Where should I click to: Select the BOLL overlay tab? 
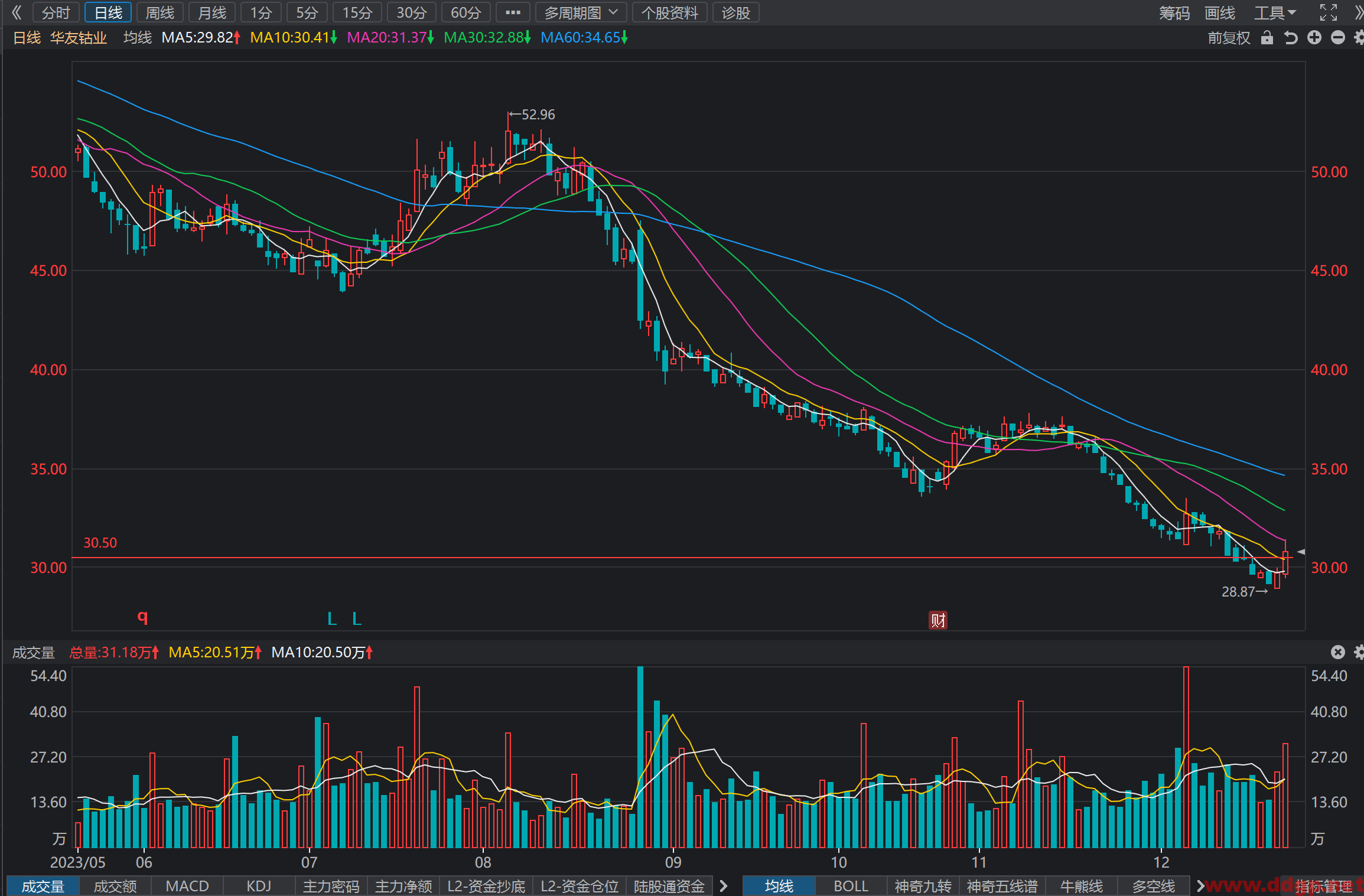tap(851, 886)
